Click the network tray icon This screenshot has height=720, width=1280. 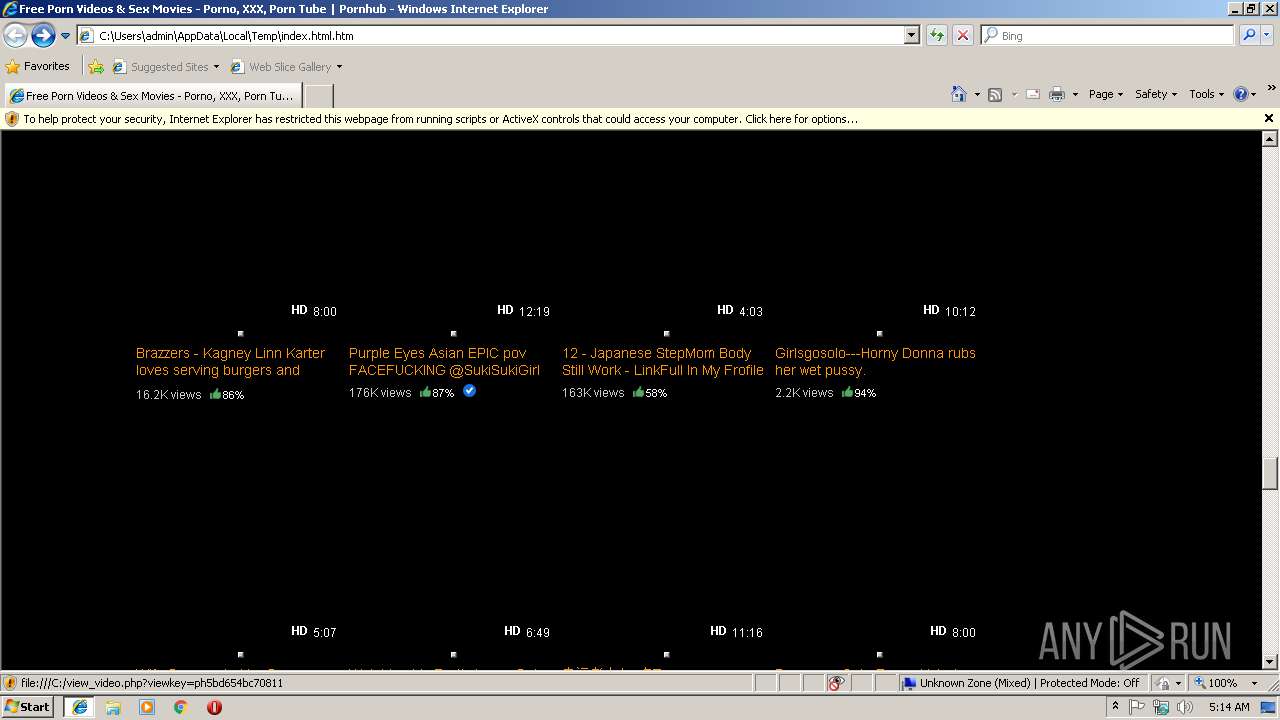(x=1161, y=707)
